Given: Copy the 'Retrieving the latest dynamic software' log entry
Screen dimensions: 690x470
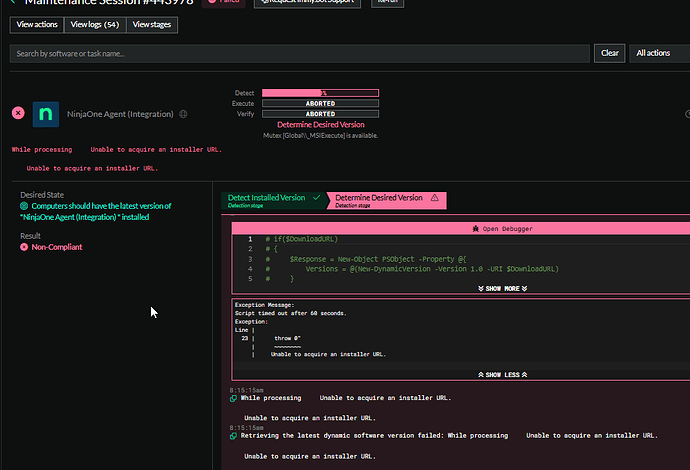Looking at the screenshot, I should tap(233, 436).
